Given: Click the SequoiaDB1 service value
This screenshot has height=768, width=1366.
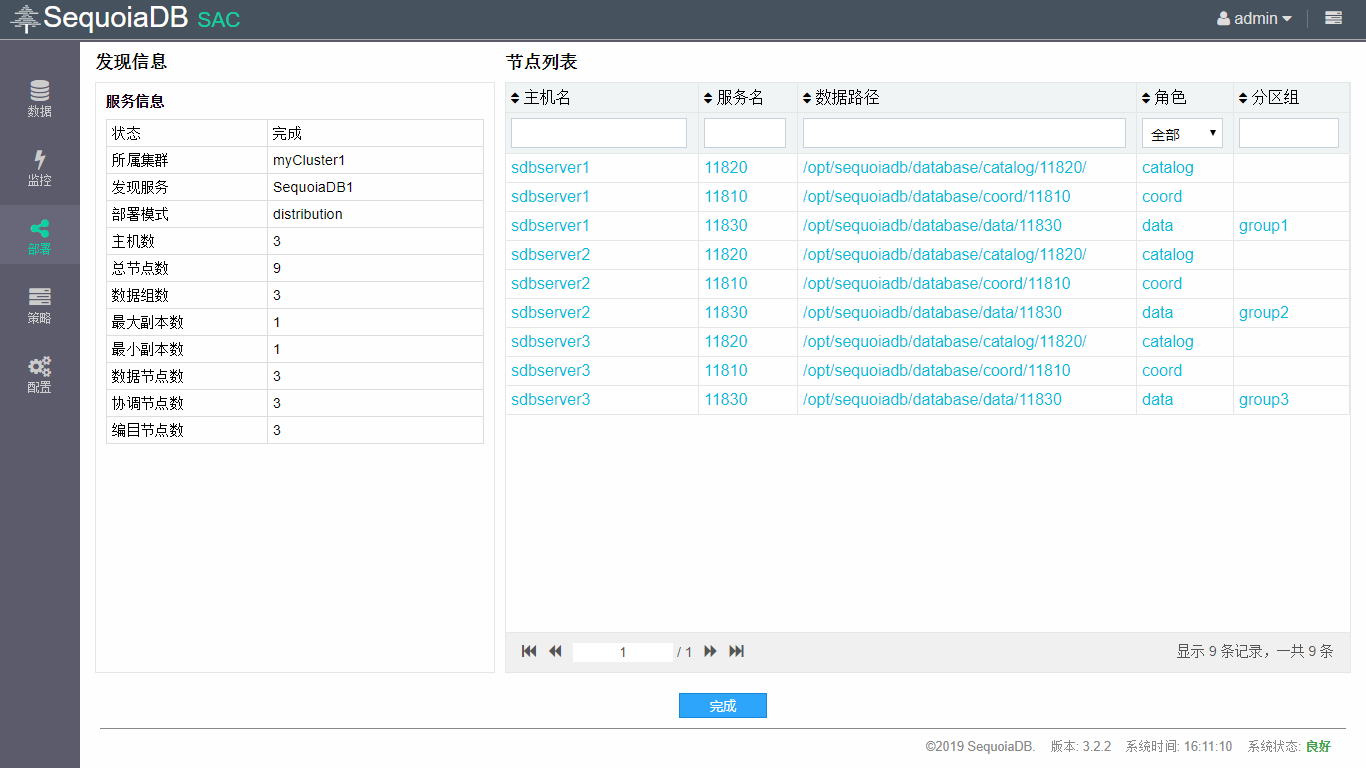Looking at the screenshot, I should tap(313, 187).
